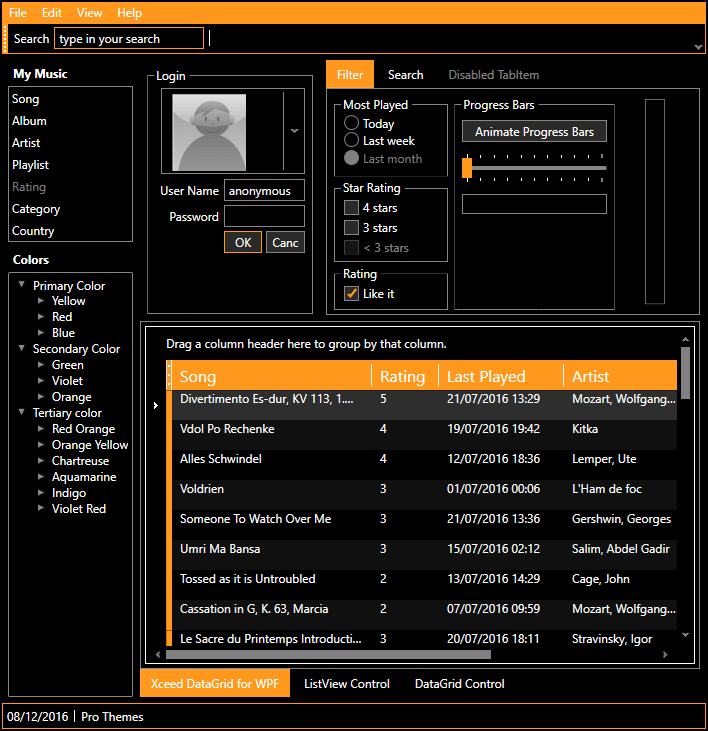Check the 4 stars checkbox
708x731 pixels.
click(x=351, y=208)
